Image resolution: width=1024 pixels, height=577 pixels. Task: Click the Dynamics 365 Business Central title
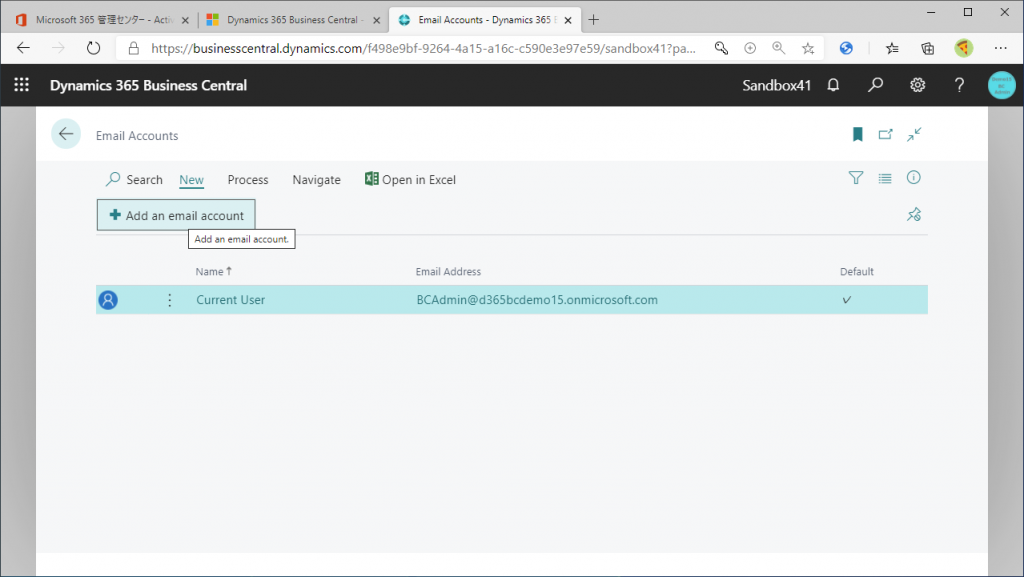point(148,86)
